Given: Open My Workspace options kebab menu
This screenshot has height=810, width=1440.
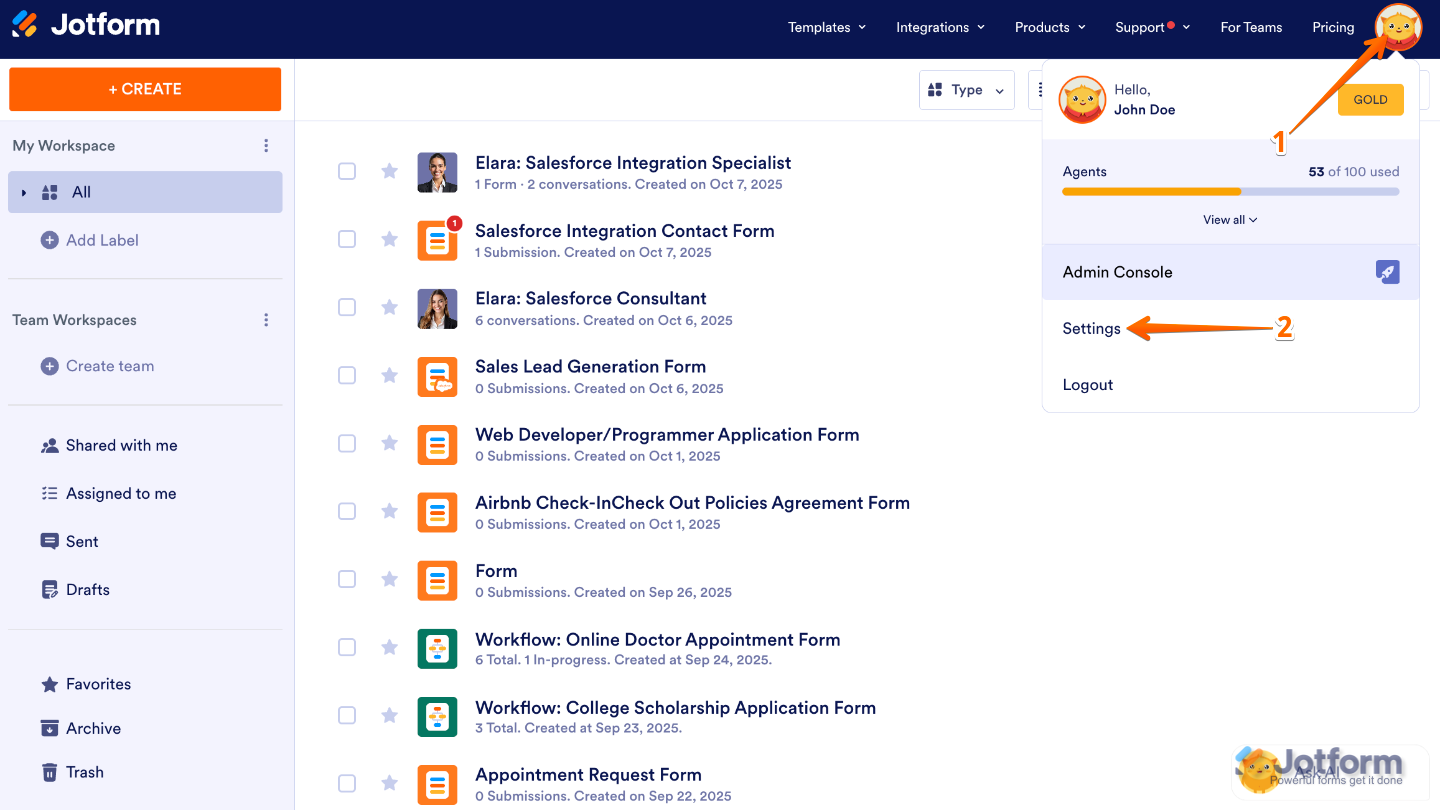Looking at the screenshot, I should point(266,145).
